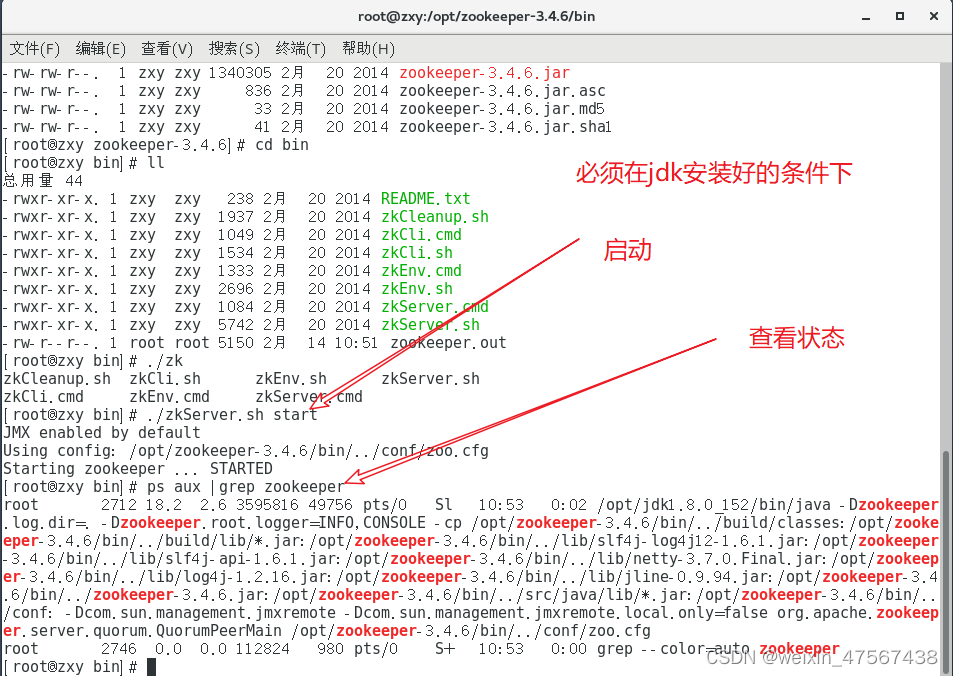
Task: Click the green zkEnv.sh filename
Action: tap(417, 289)
